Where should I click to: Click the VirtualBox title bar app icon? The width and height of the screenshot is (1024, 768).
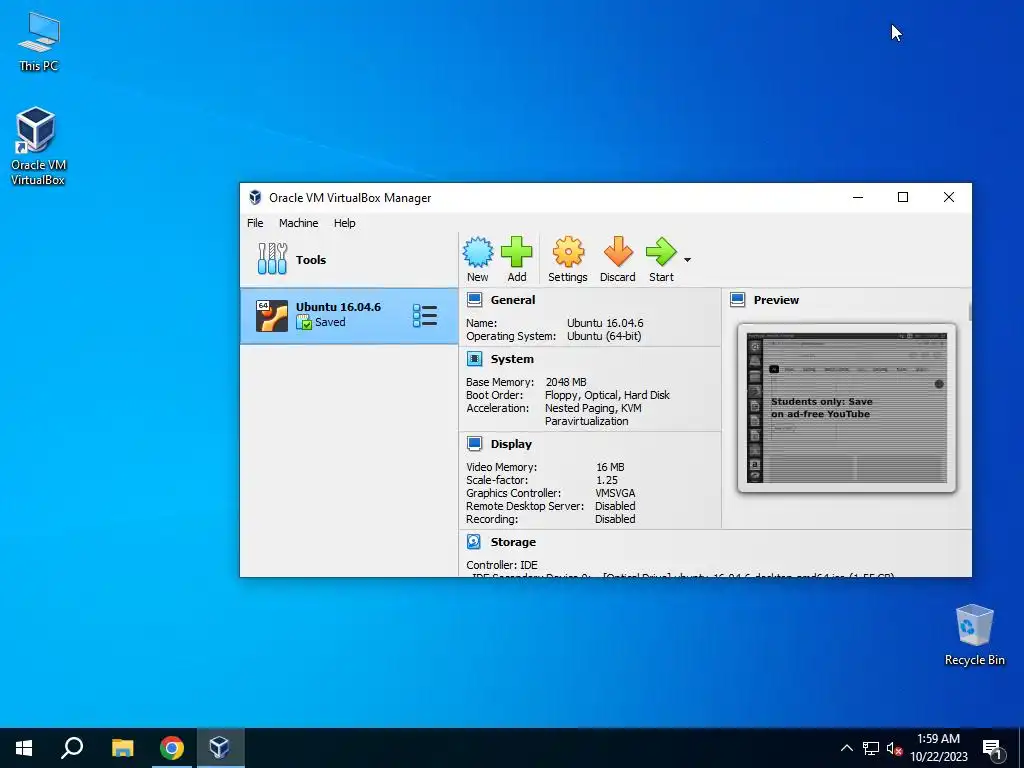255,197
